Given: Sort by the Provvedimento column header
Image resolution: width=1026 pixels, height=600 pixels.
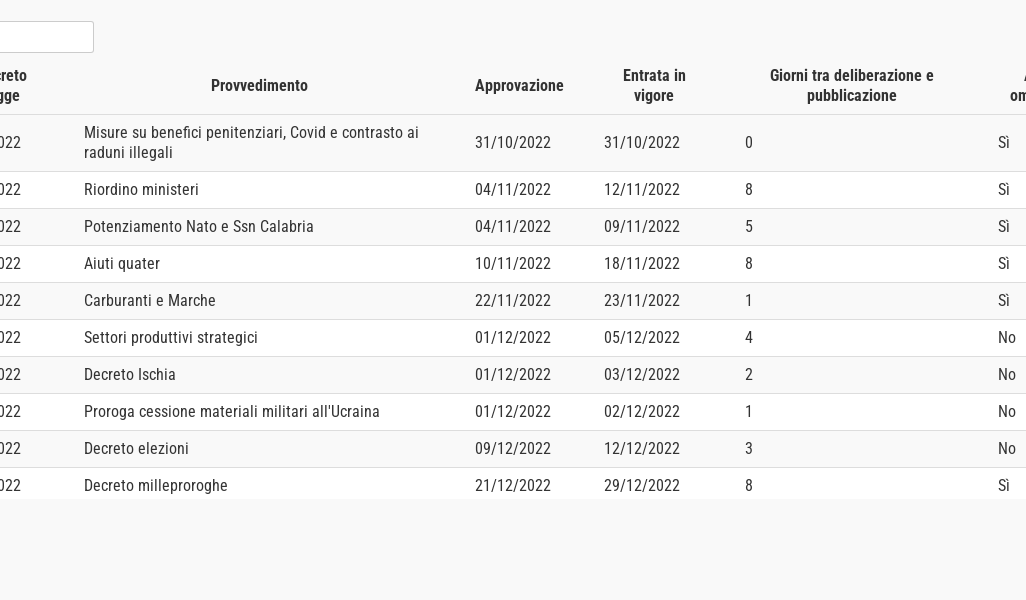Looking at the screenshot, I should [259, 86].
